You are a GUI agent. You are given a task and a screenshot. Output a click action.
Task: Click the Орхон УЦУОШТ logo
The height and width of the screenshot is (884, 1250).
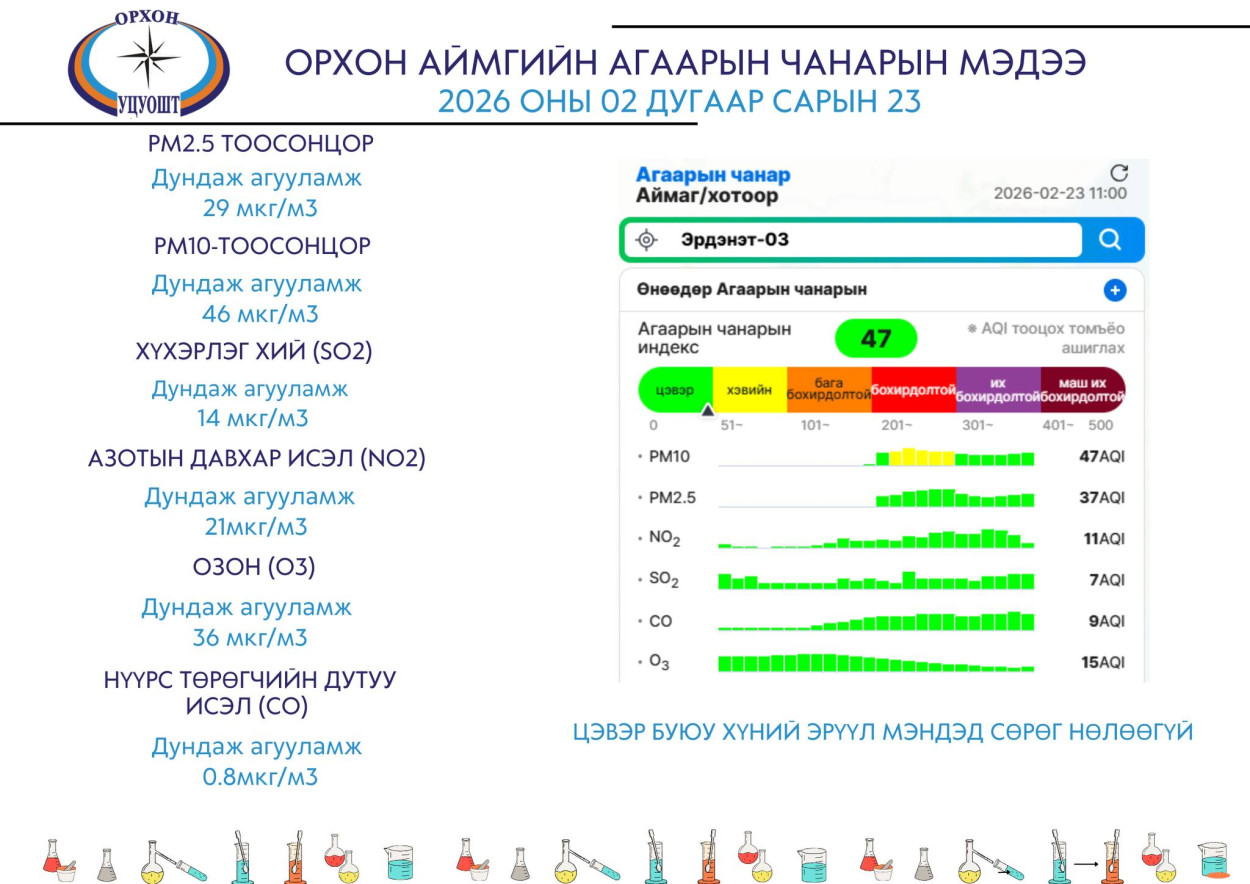[x=148, y=62]
